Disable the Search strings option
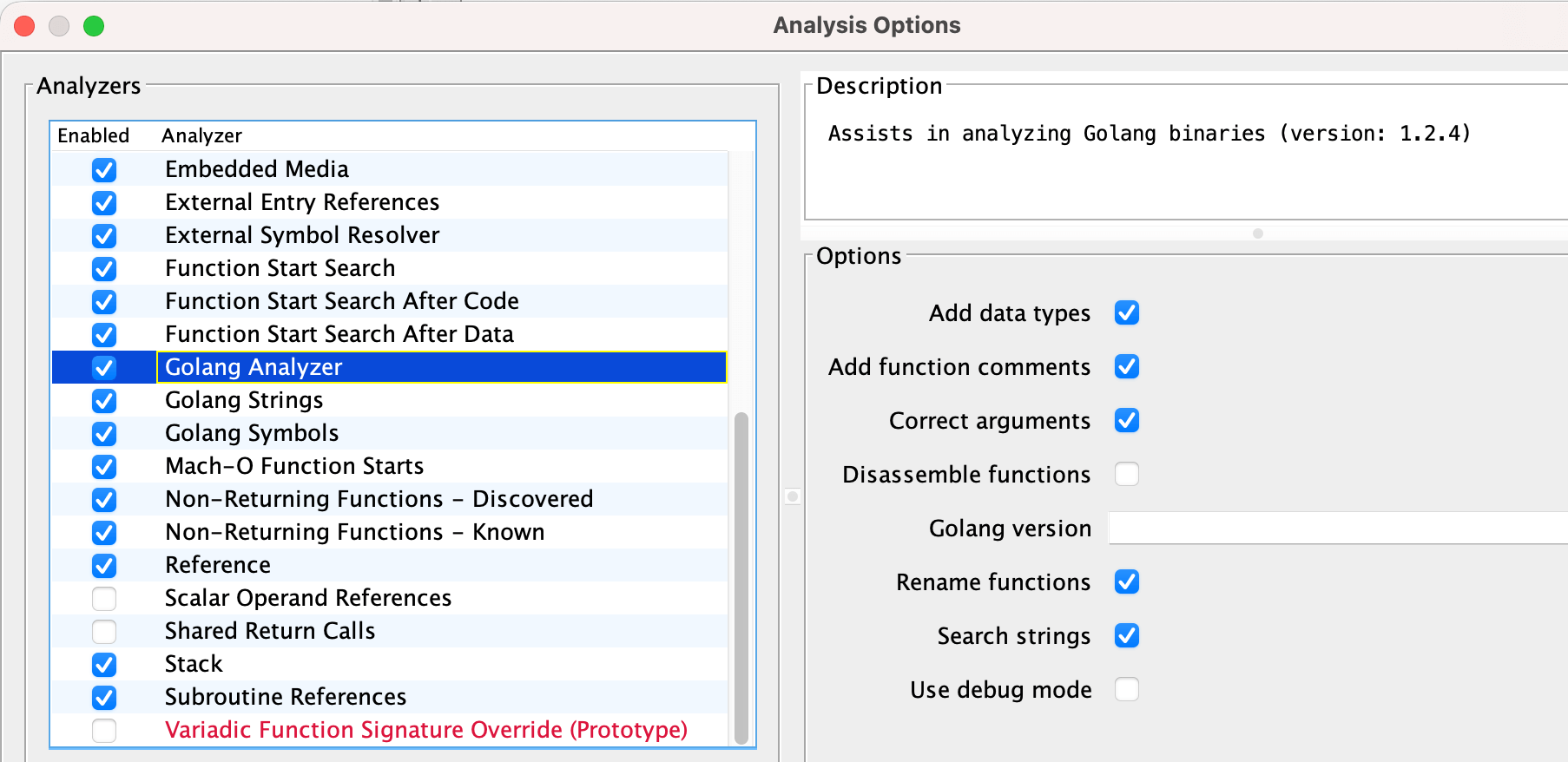The width and height of the screenshot is (1568, 762). coord(1126,635)
